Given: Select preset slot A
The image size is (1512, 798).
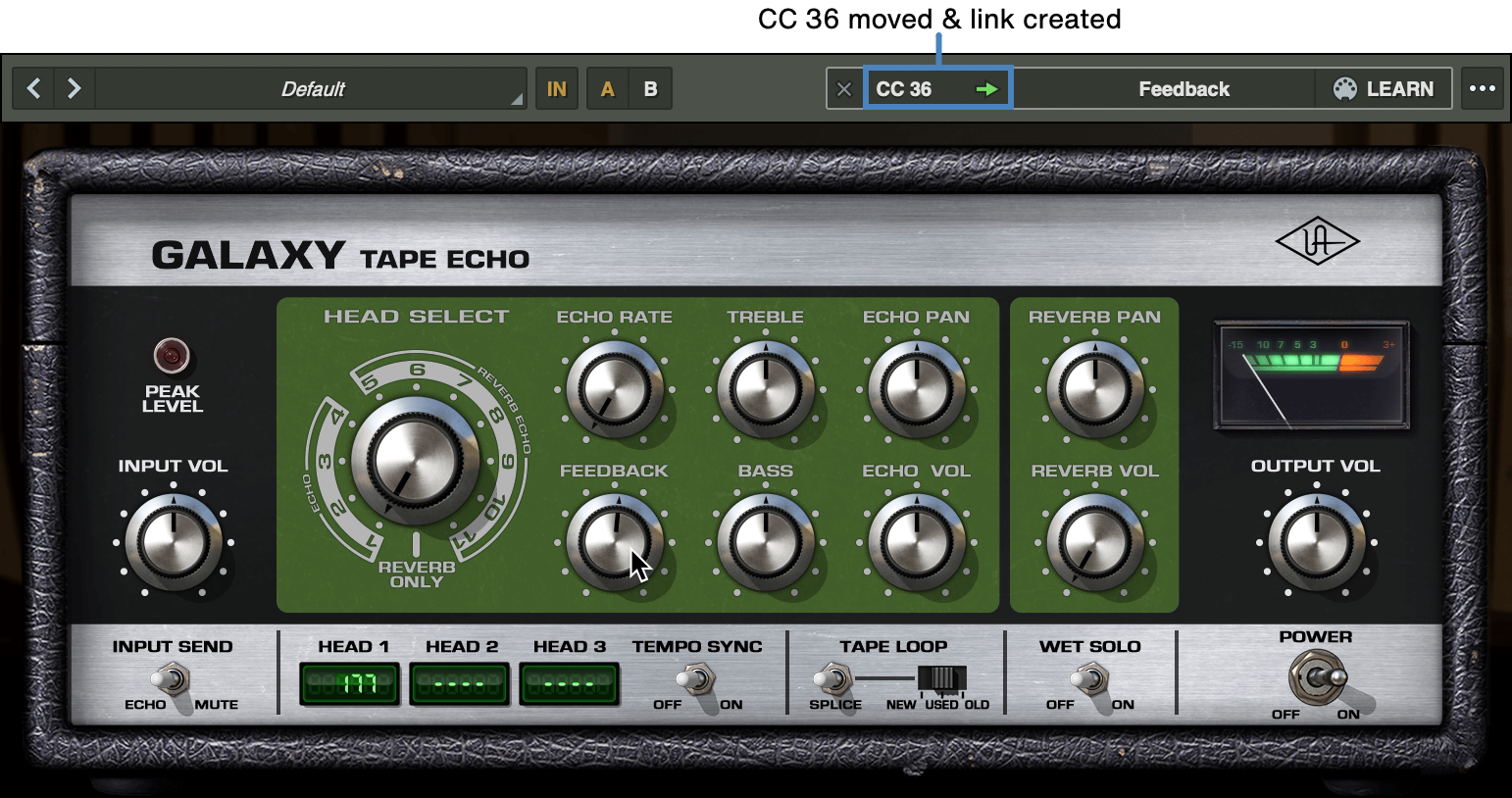Looking at the screenshot, I should tap(607, 88).
